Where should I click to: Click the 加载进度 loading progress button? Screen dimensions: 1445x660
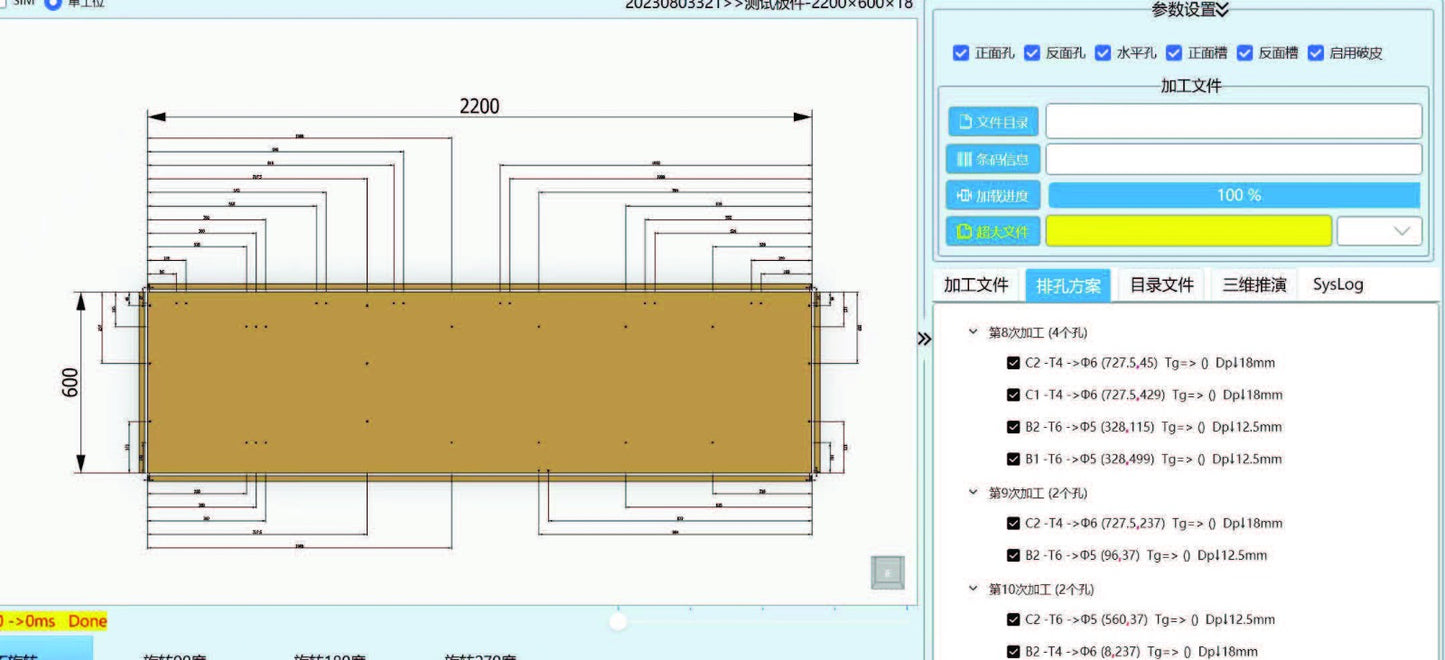pyautogui.click(x=992, y=196)
